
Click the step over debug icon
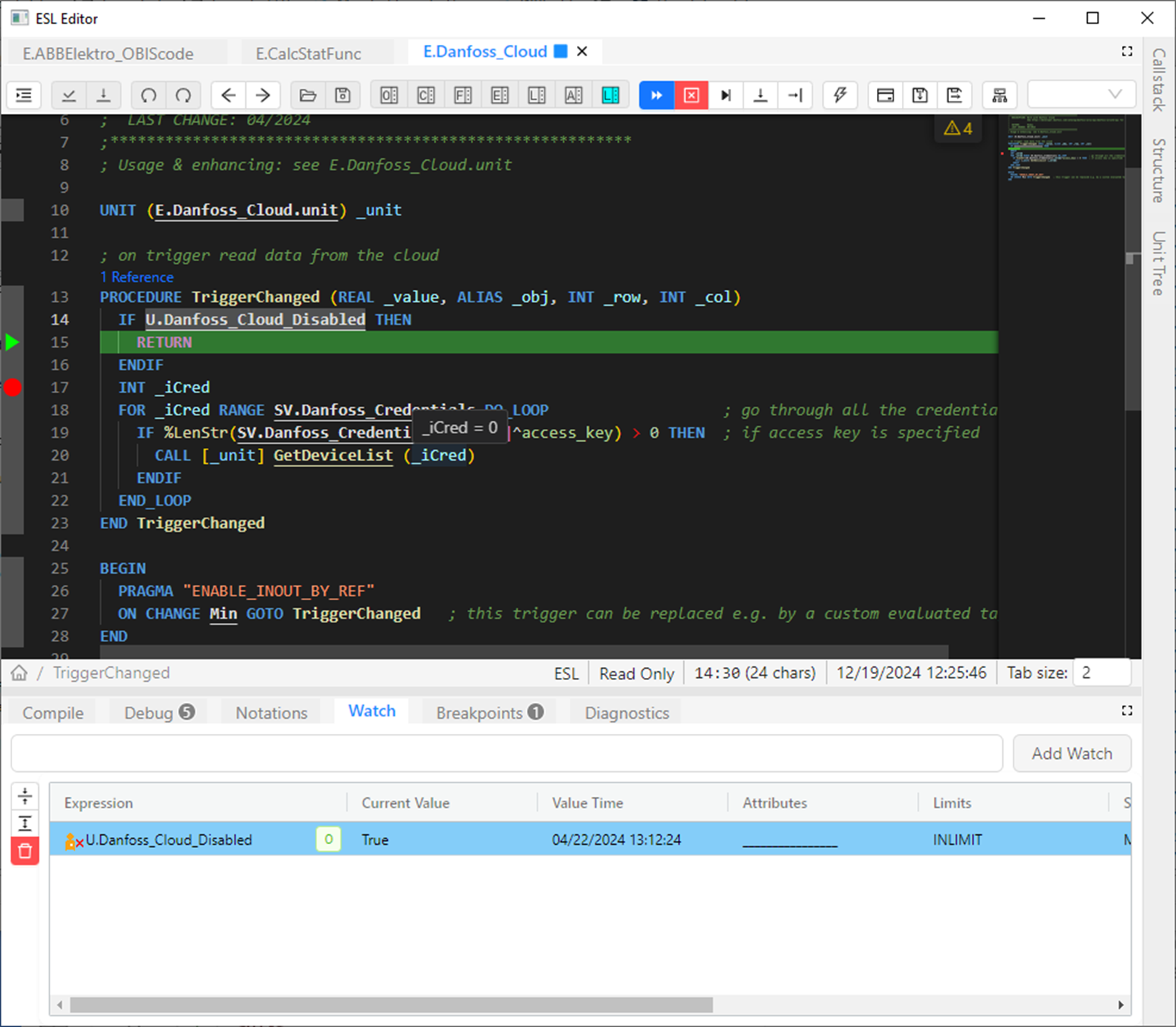tap(726, 95)
